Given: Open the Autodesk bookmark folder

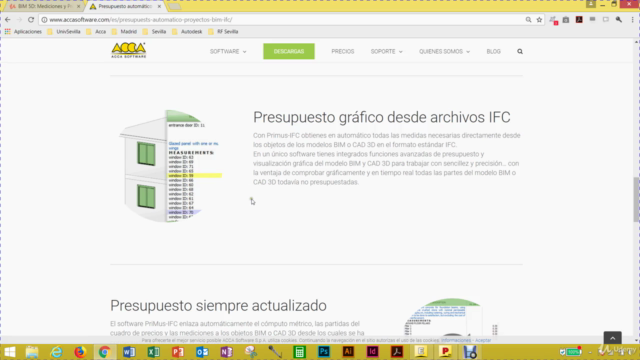Looking at the screenshot, I should coord(187,31).
